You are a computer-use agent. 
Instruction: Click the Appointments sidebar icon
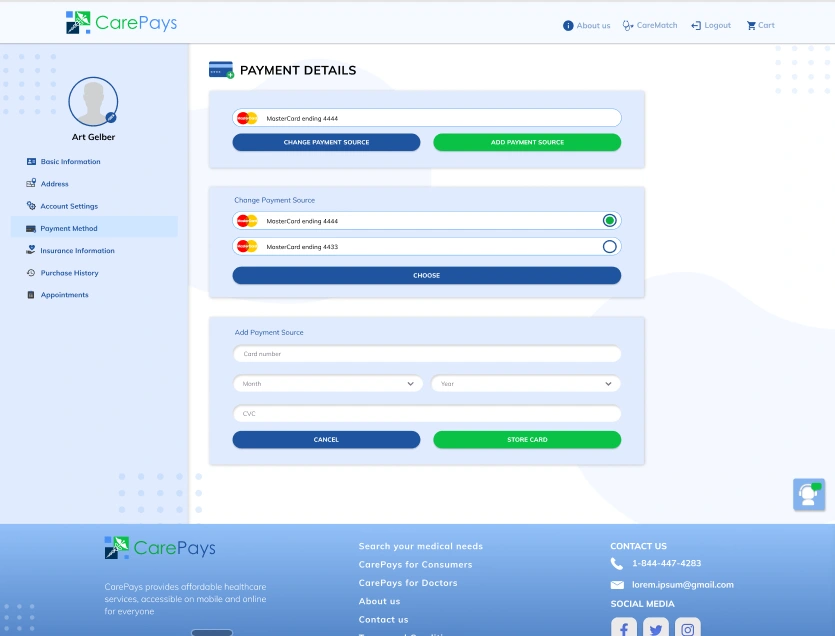click(31, 295)
